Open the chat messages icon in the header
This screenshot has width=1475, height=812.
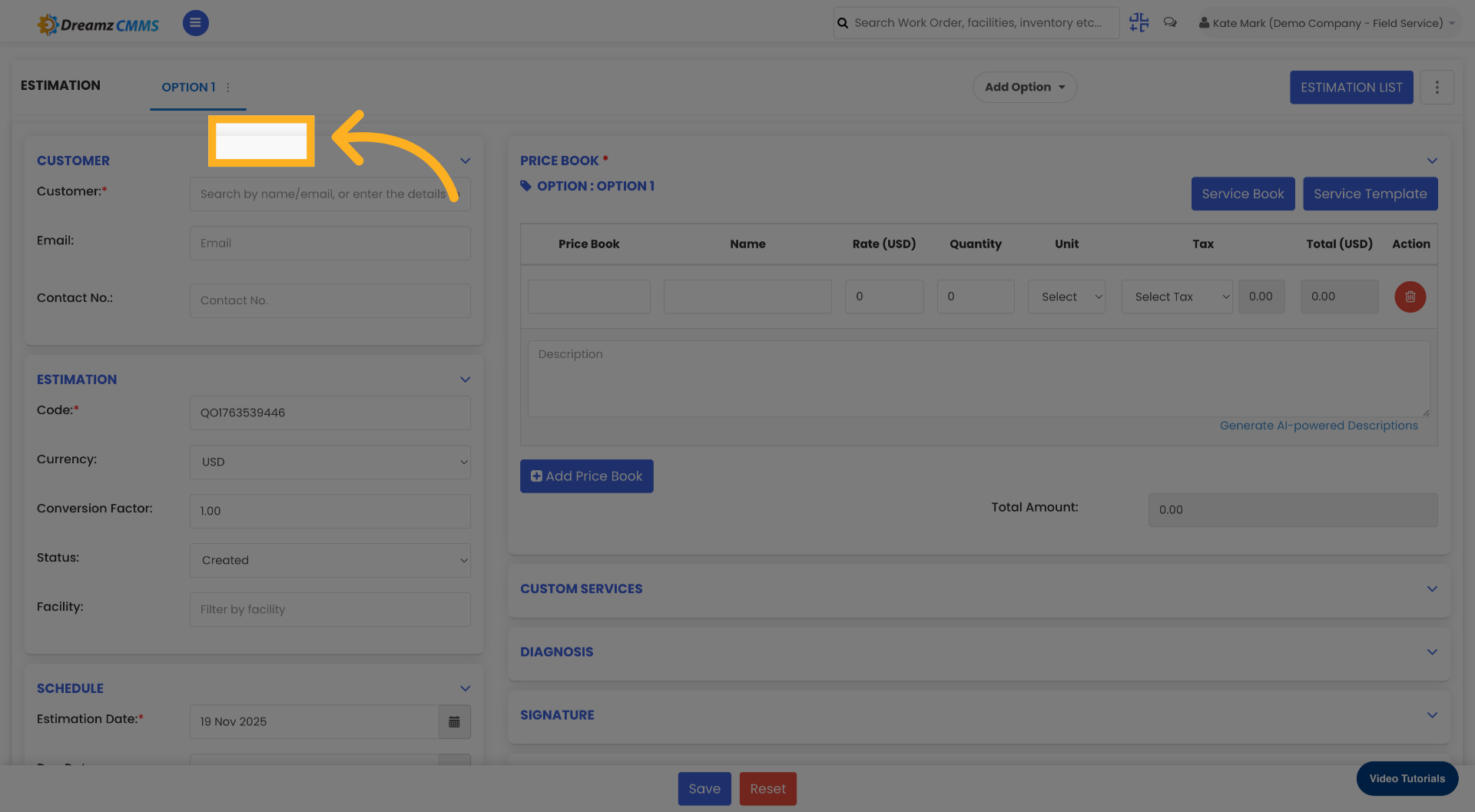(1170, 22)
